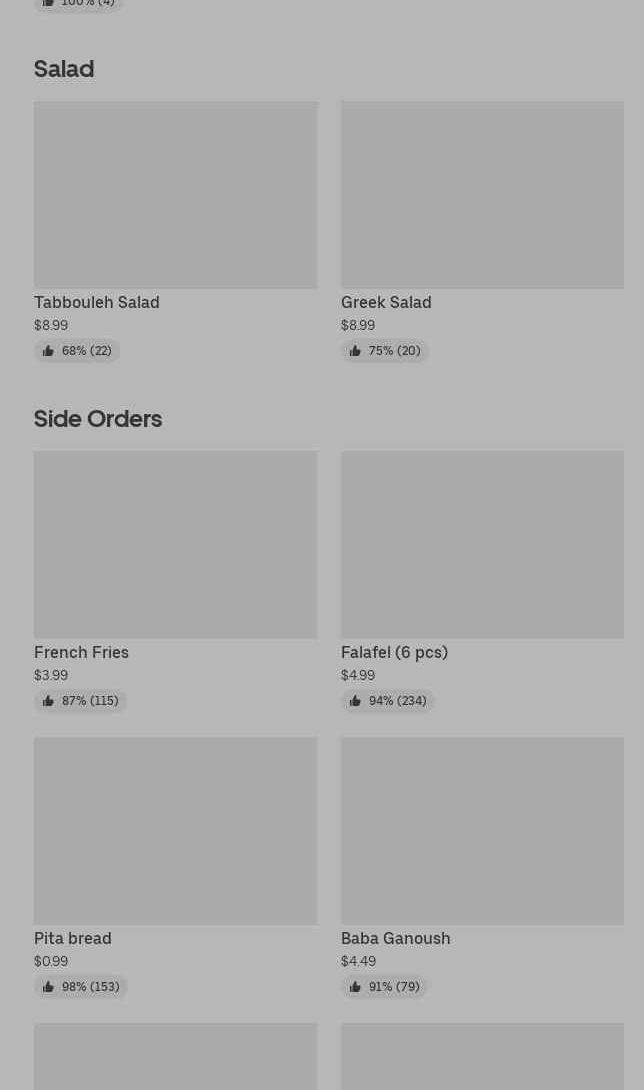Open the Tabbouleh Salad item image
This screenshot has height=1090, width=644.
tap(175, 195)
